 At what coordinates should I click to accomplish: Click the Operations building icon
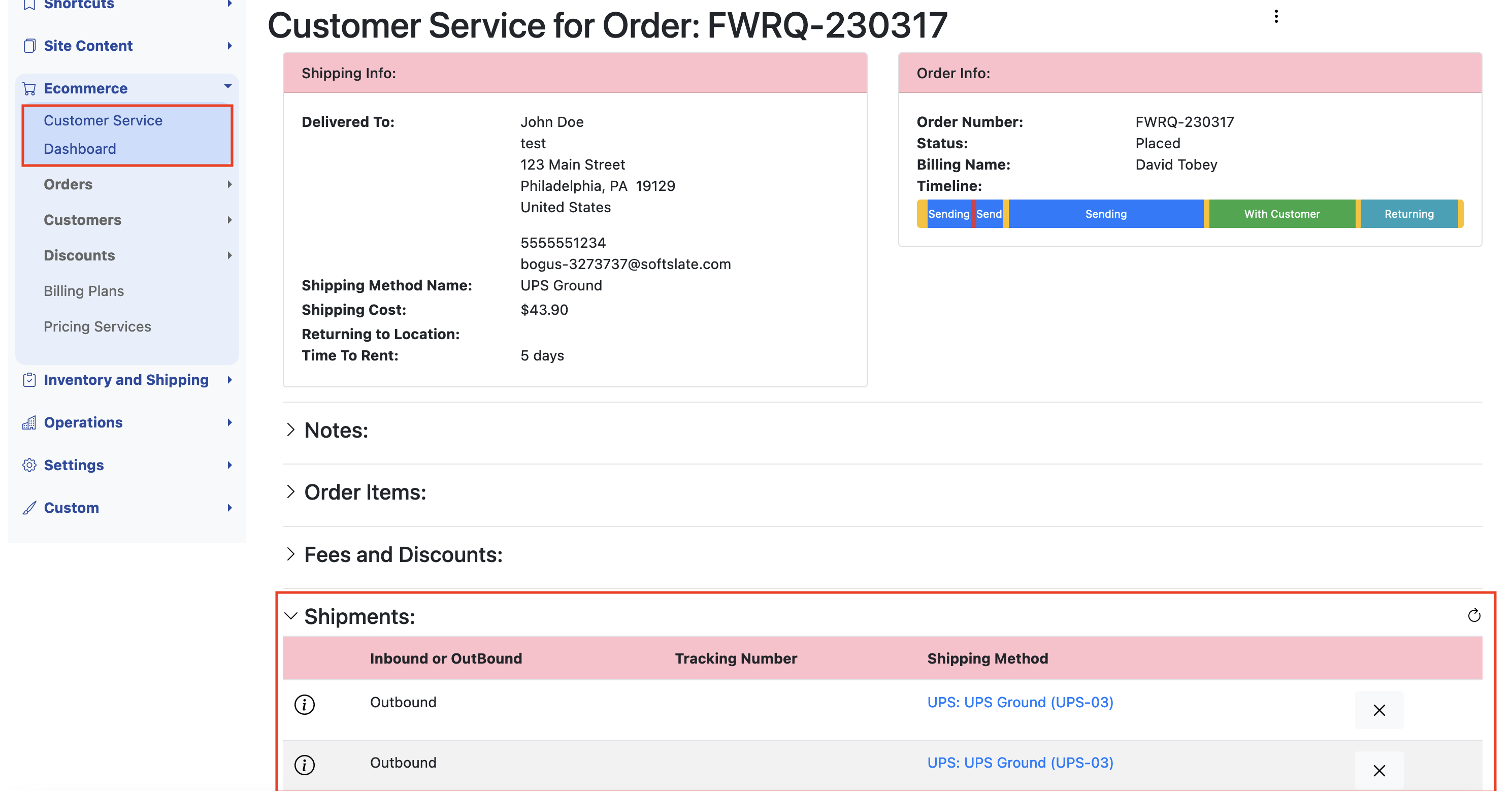(x=29, y=422)
